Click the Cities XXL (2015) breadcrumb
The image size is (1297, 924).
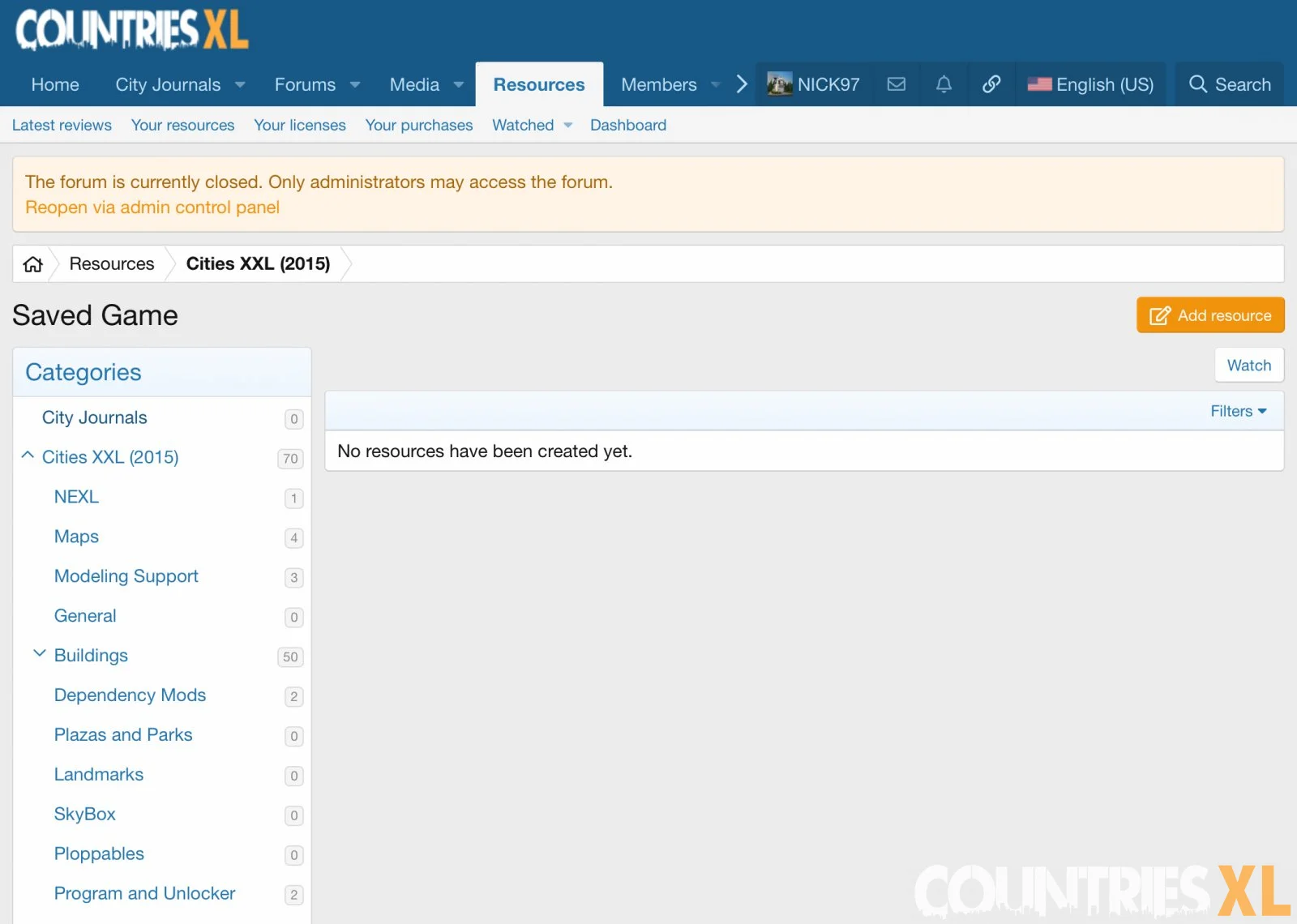[258, 264]
